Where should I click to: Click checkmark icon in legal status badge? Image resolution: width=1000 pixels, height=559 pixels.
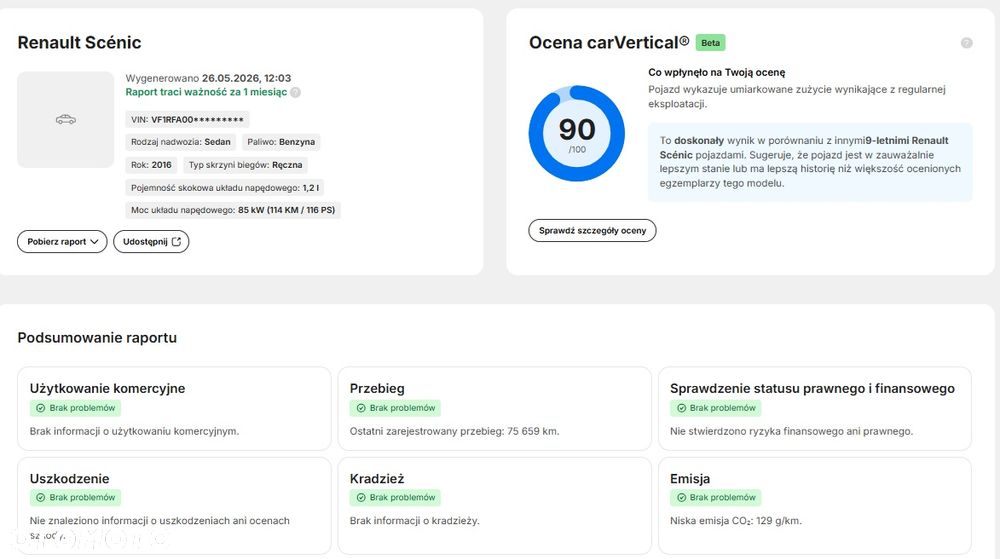click(x=681, y=408)
